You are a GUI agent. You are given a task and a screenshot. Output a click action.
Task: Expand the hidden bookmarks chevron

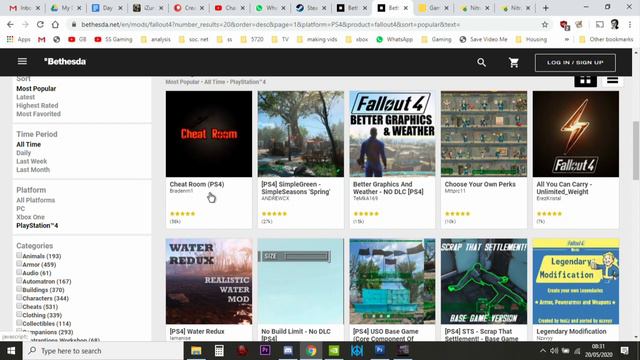pyautogui.click(x=567, y=39)
